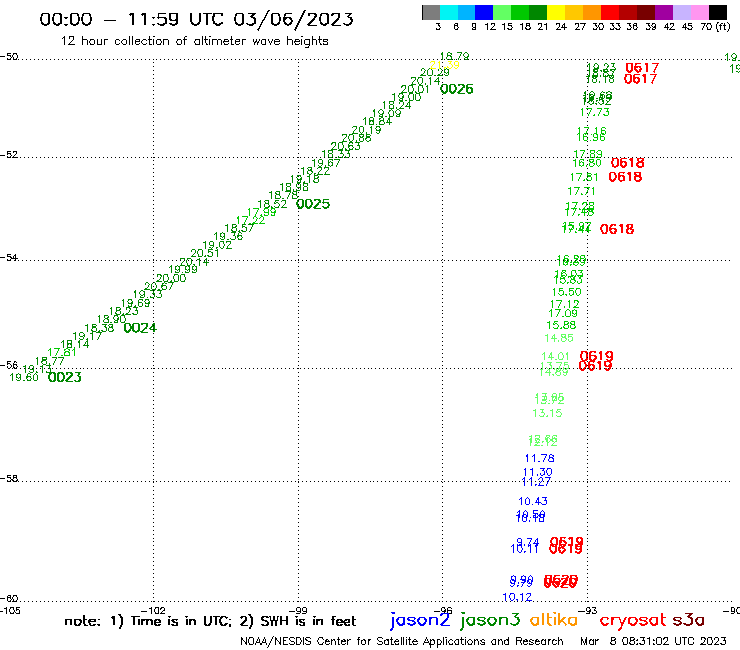Click the blue wave height value 11.78
The height and width of the screenshot is (650, 740).
point(539,458)
